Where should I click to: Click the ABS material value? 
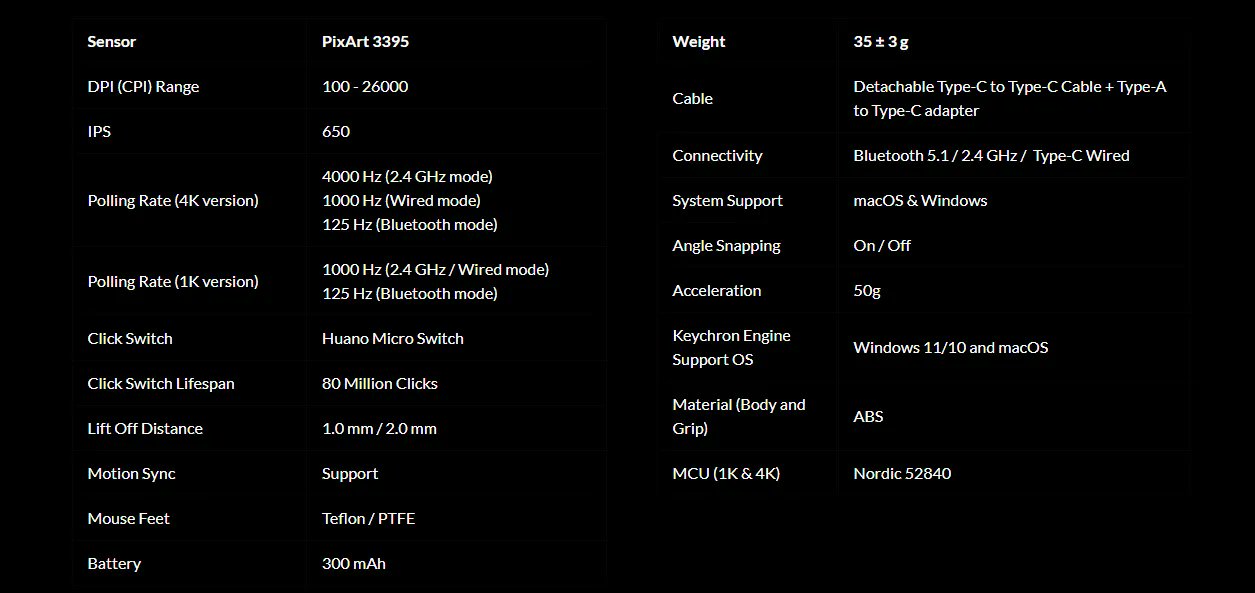(868, 417)
